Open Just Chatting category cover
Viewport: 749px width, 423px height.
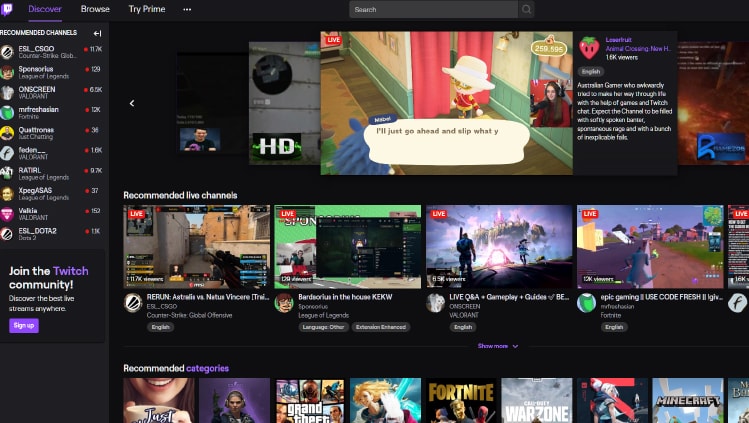[159, 401]
